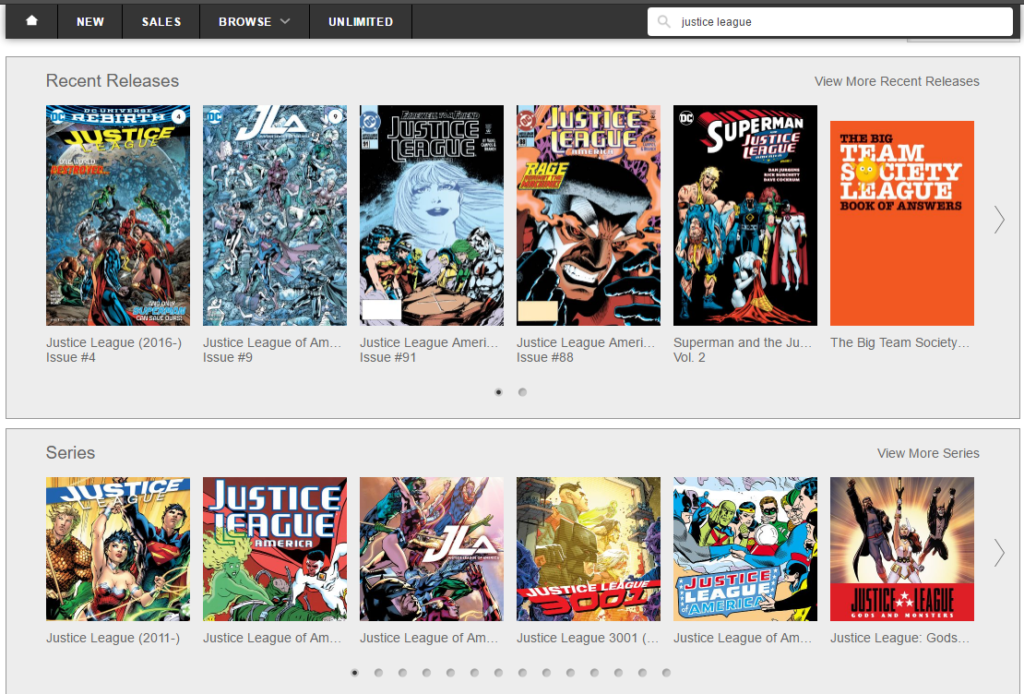Expand the Browse dropdown menu
This screenshot has height=694, width=1024.
point(254,21)
